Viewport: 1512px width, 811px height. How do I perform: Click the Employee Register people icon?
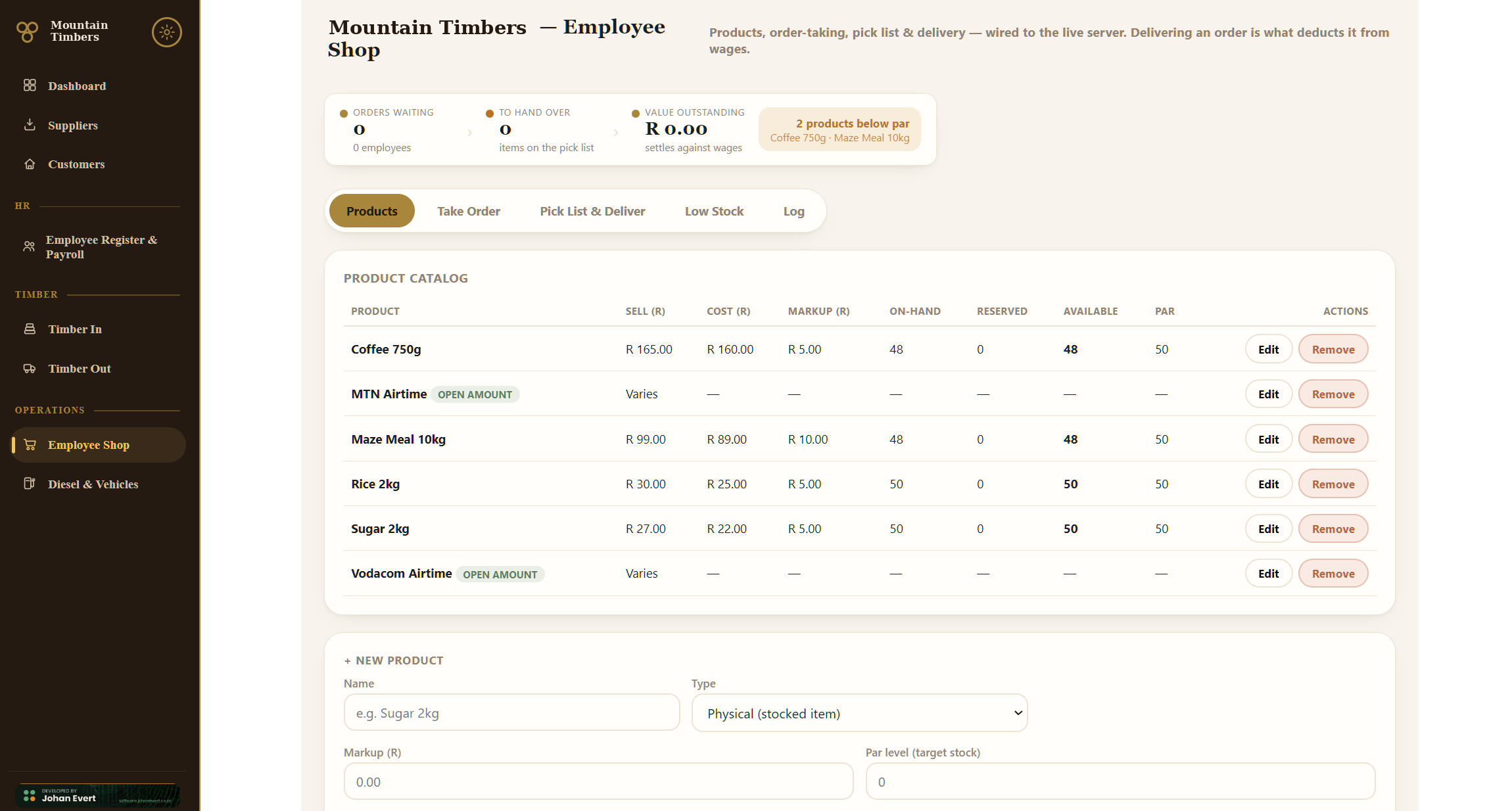tap(29, 246)
